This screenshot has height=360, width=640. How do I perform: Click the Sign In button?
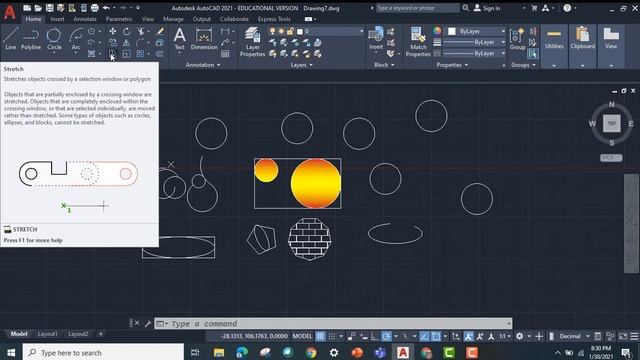(487, 8)
